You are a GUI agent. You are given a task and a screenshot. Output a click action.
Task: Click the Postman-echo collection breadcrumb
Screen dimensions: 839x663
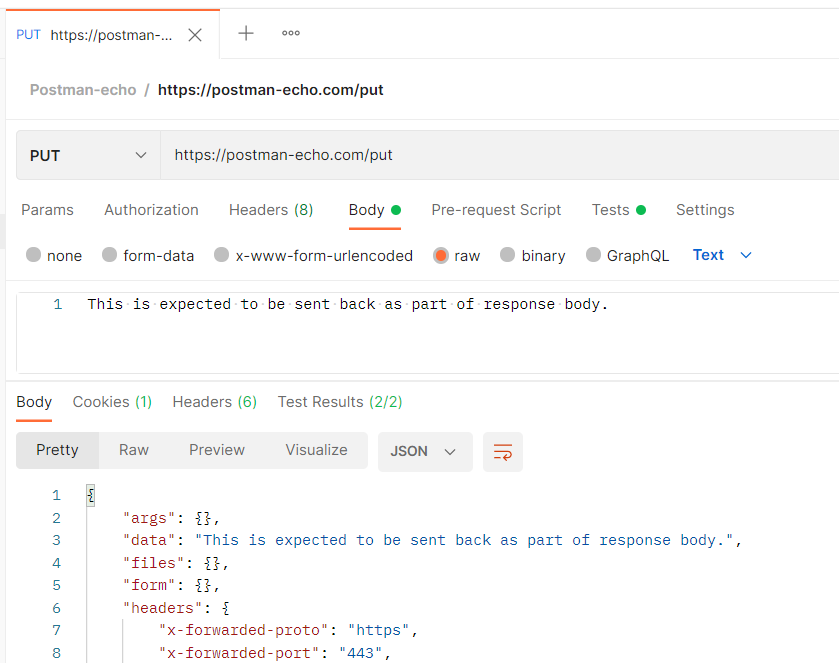(83, 90)
